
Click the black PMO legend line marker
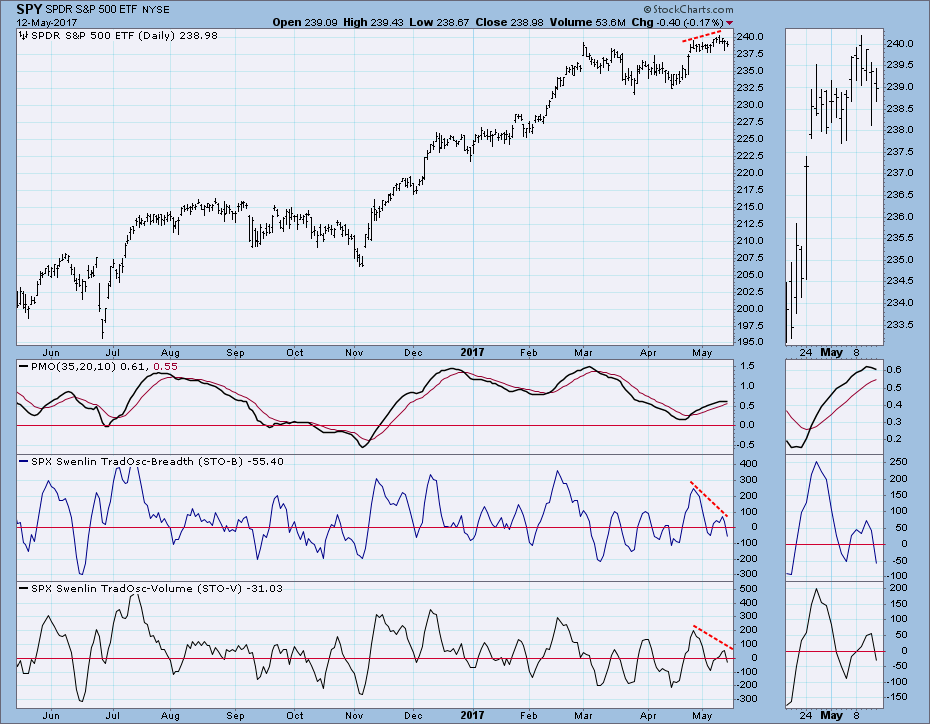click(23, 367)
